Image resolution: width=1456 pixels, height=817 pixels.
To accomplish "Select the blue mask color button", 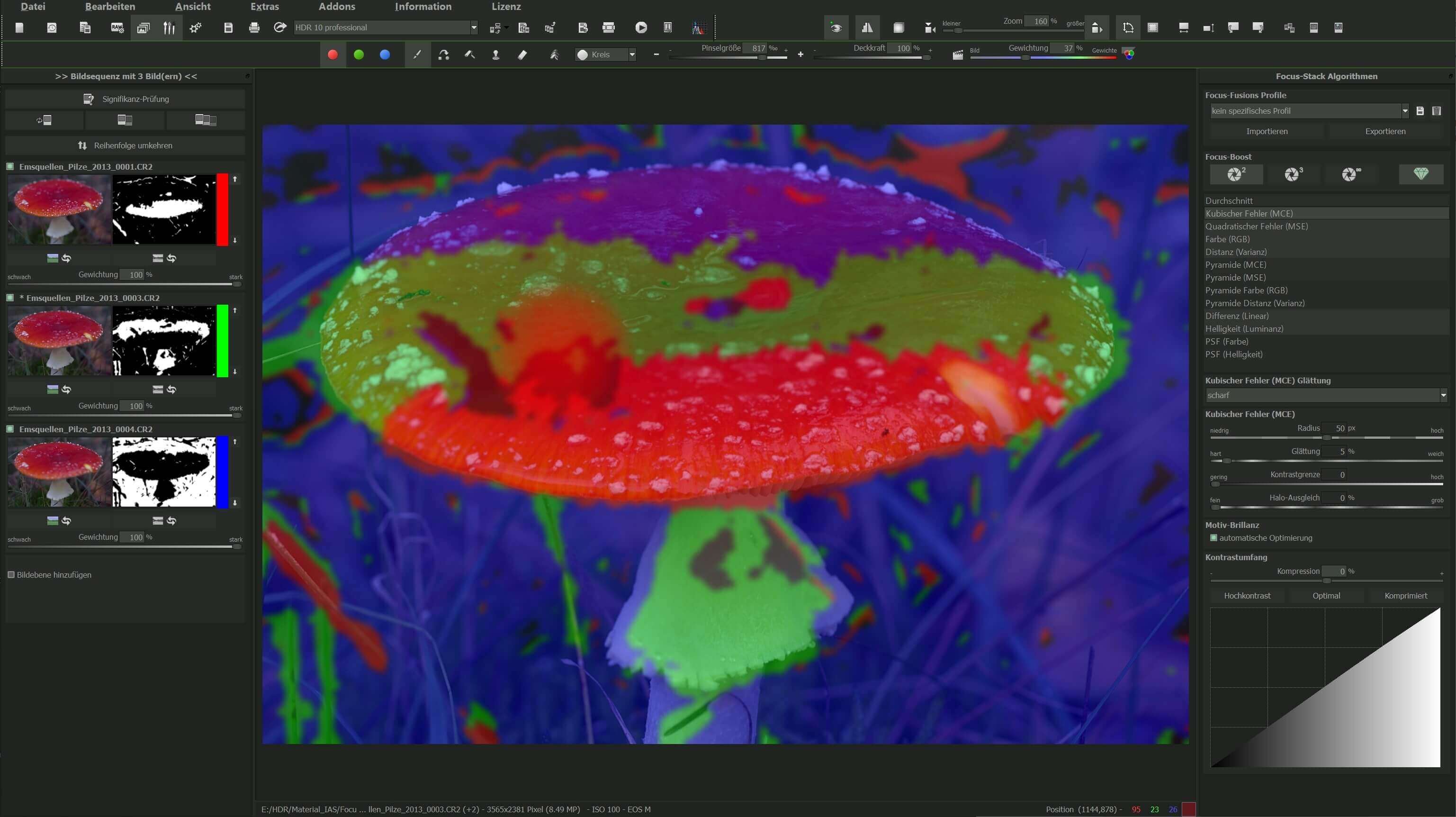I will pos(385,55).
